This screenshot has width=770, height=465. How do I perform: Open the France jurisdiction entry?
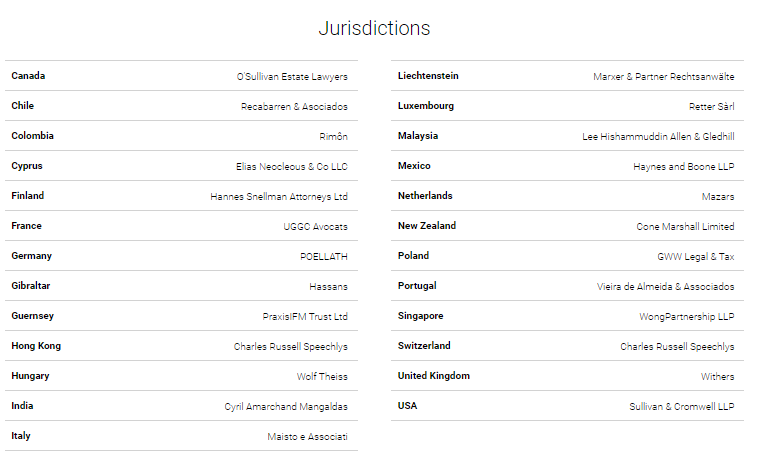(27, 226)
